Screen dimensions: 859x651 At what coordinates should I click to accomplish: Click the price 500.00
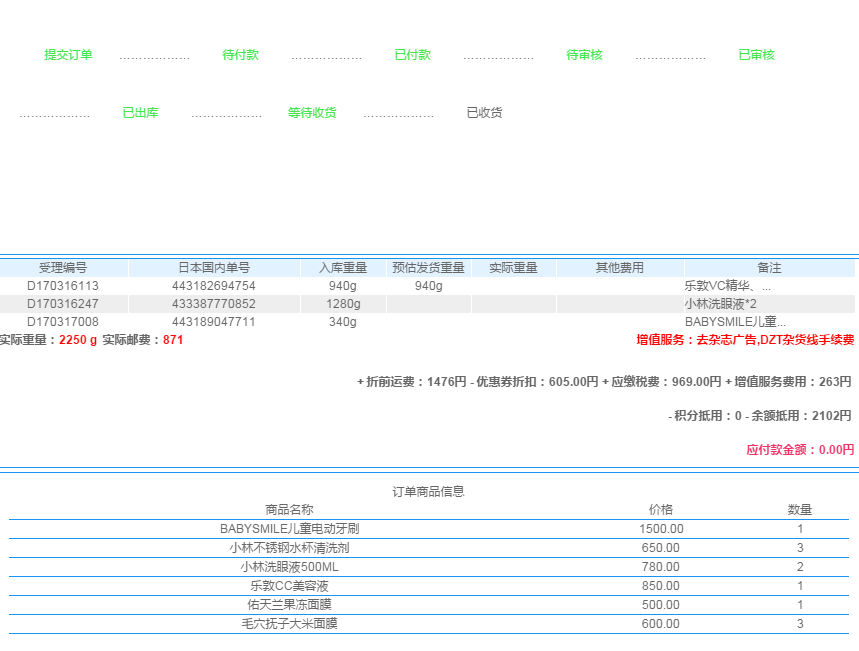[661, 605]
